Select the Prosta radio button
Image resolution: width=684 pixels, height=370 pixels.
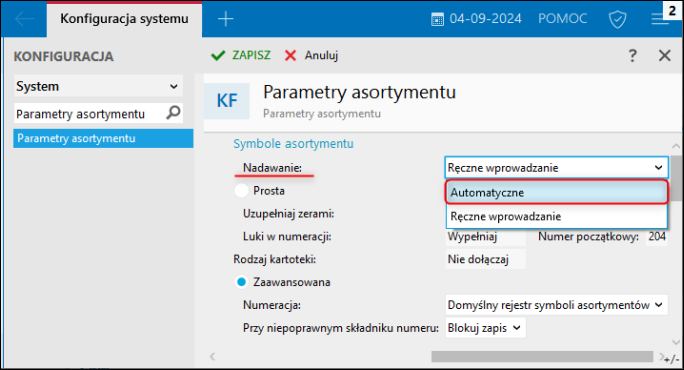[x=241, y=191]
